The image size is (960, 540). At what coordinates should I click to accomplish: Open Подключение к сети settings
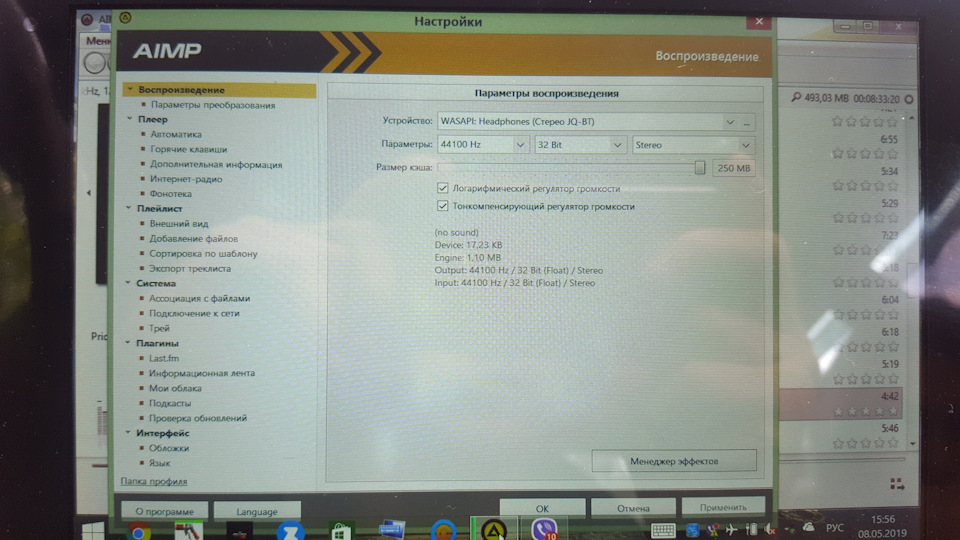pyautogui.click(x=194, y=313)
